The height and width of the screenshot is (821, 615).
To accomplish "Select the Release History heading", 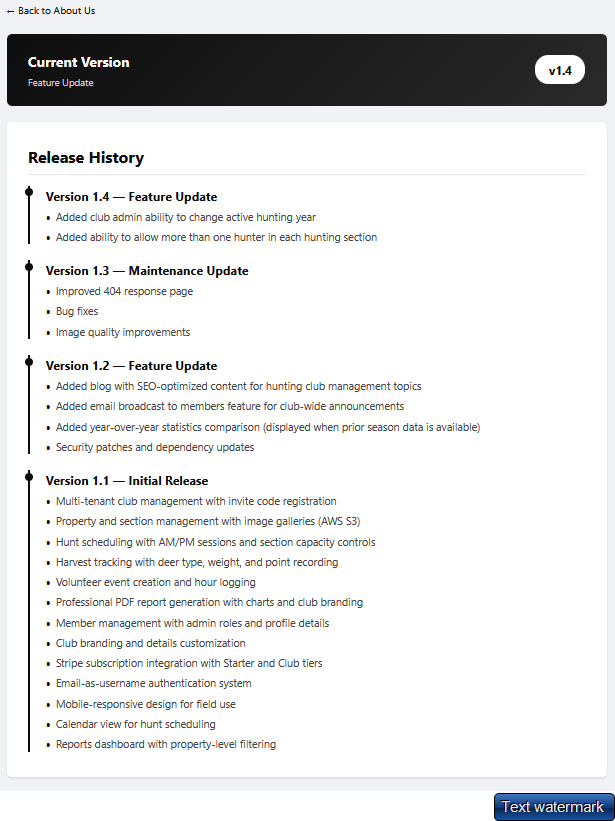I will pos(86,158).
